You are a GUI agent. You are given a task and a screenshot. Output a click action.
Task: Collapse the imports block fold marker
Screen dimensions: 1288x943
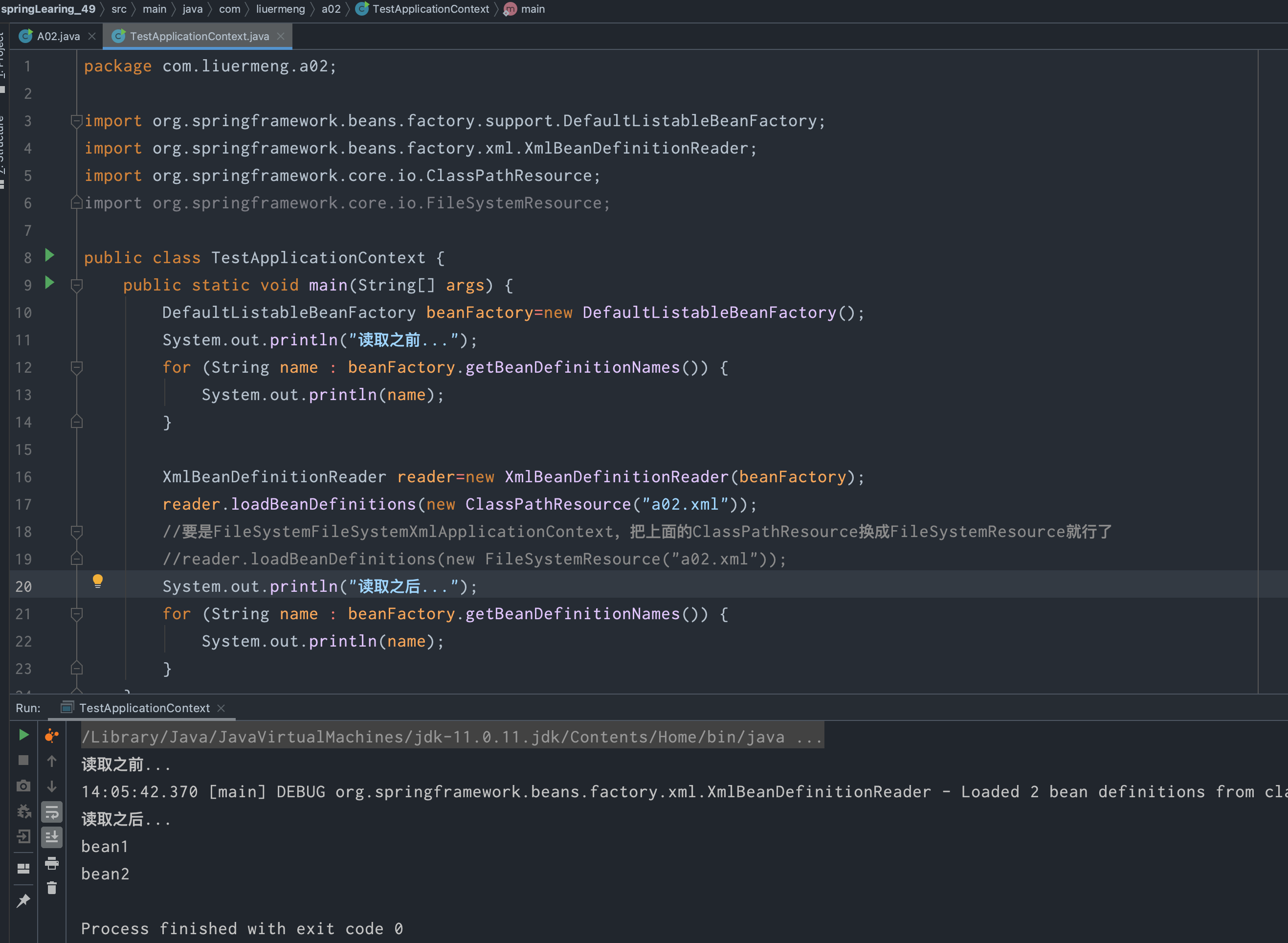(x=76, y=120)
